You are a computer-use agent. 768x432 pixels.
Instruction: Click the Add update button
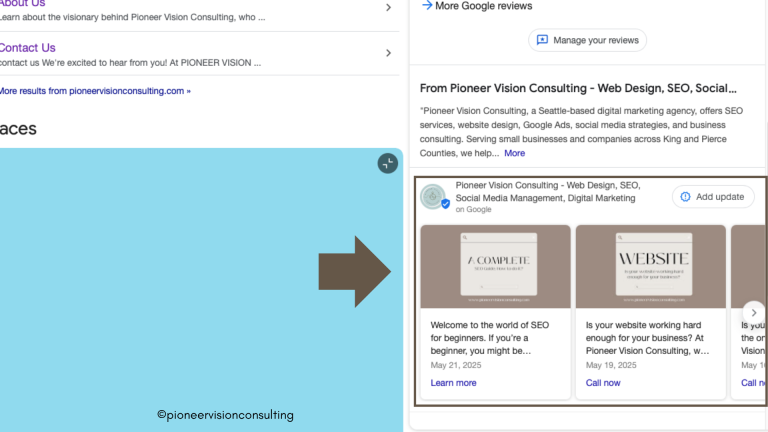(x=713, y=197)
